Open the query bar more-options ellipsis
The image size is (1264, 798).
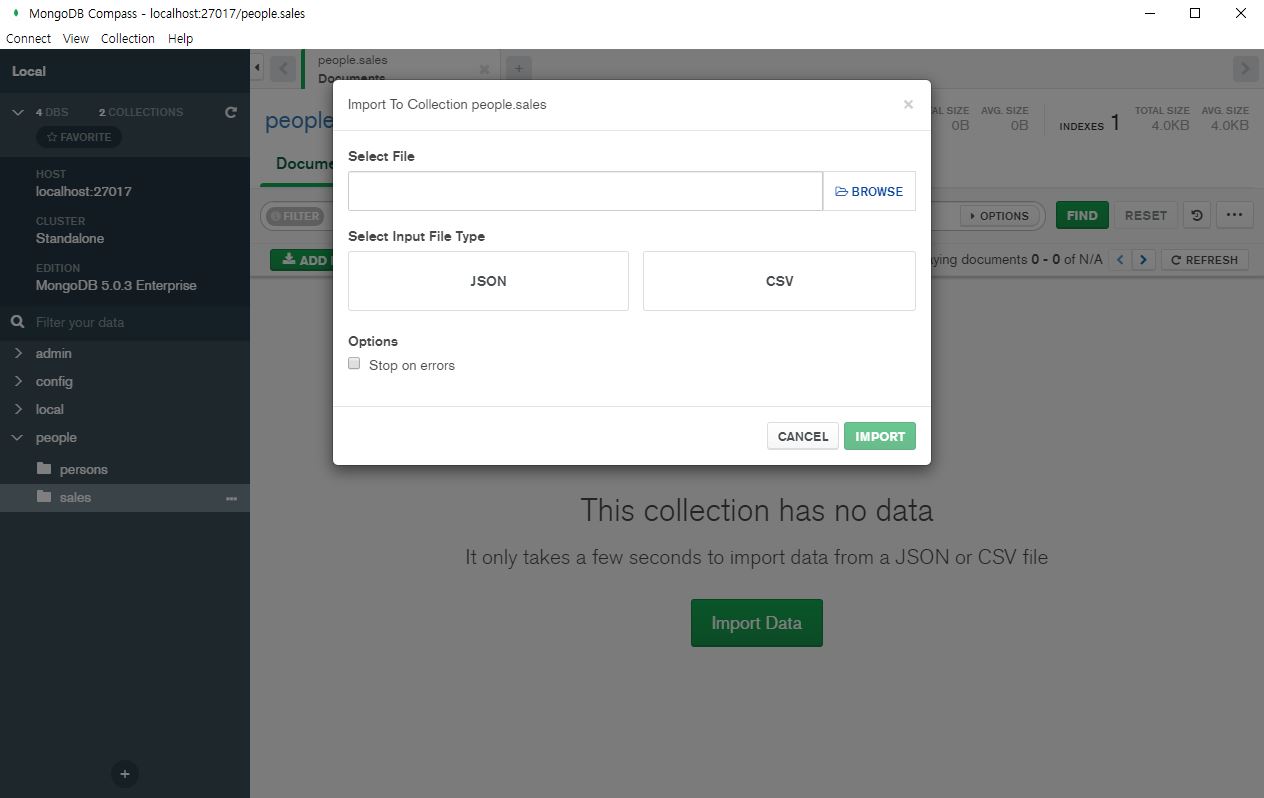pyautogui.click(x=1234, y=215)
